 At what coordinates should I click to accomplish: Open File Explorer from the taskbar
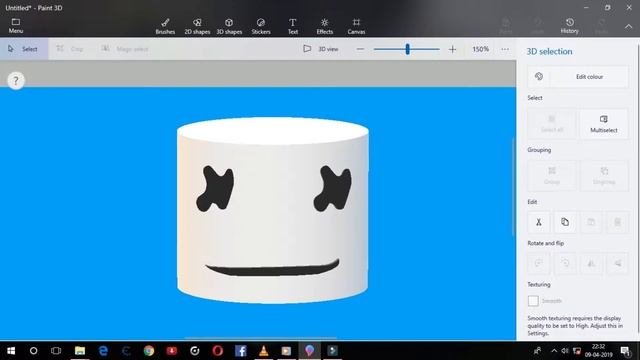coord(80,351)
